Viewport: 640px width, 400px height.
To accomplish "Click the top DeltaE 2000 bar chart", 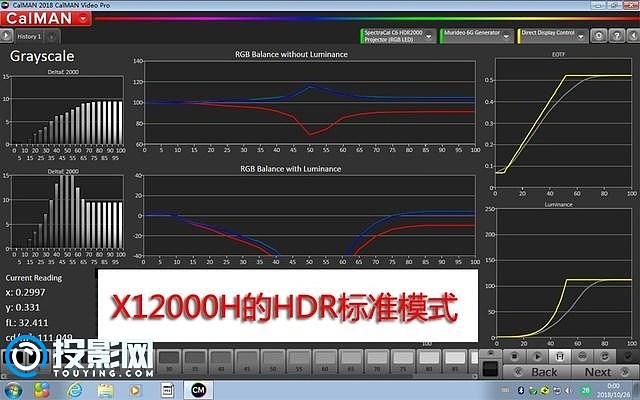I will click(67, 109).
